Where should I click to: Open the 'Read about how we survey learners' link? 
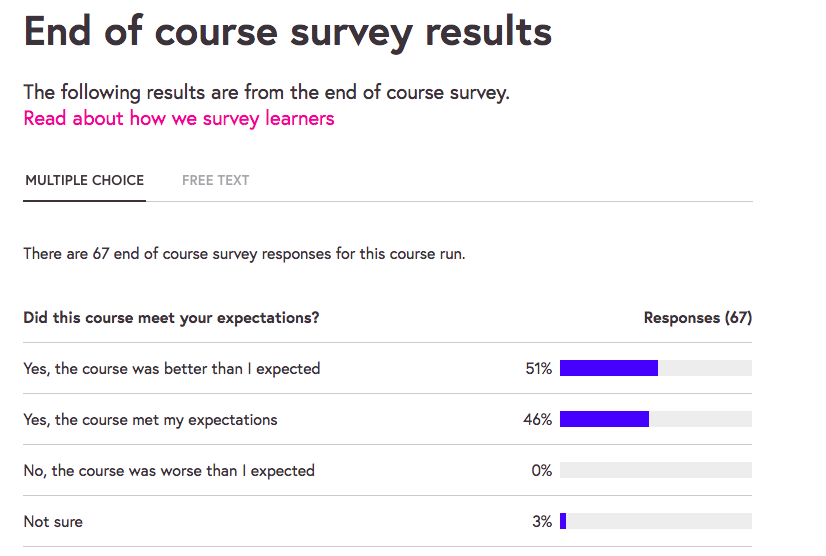(179, 119)
